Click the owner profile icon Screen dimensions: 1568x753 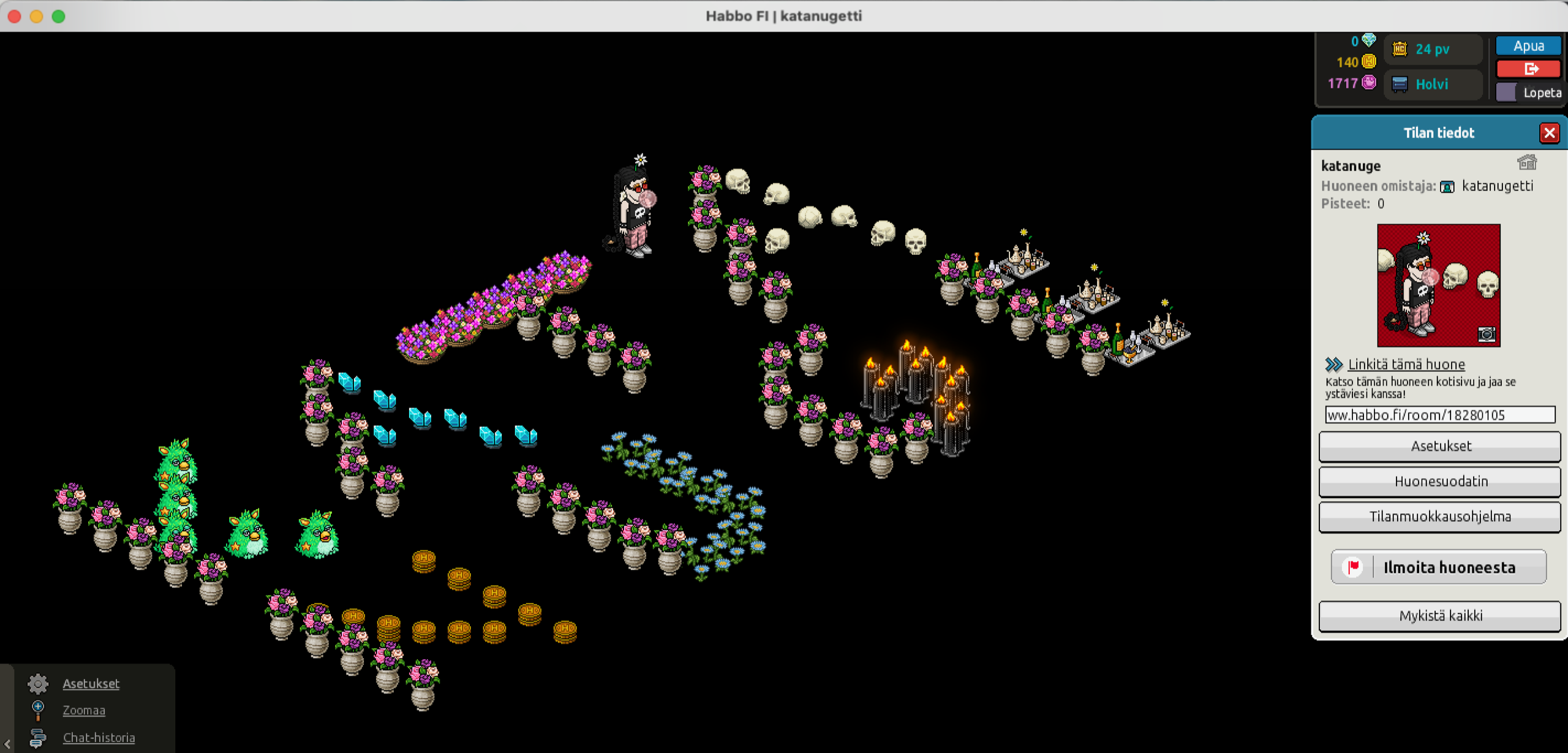coord(1447,186)
